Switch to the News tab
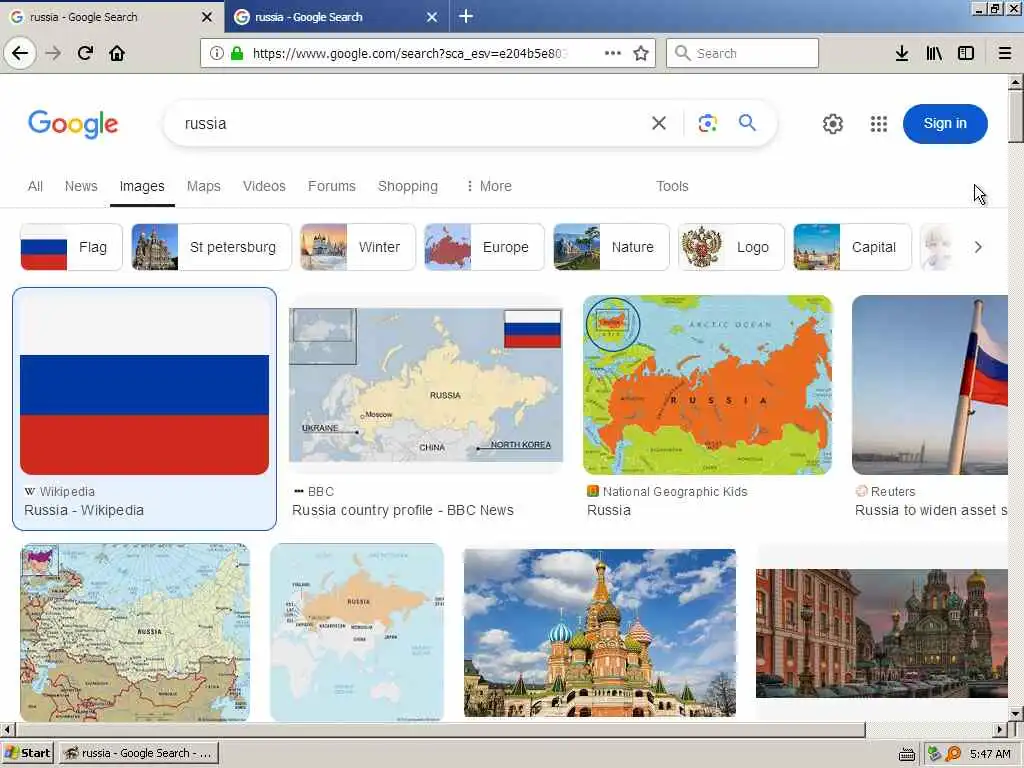This screenshot has height=768, width=1024. point(81,186)
